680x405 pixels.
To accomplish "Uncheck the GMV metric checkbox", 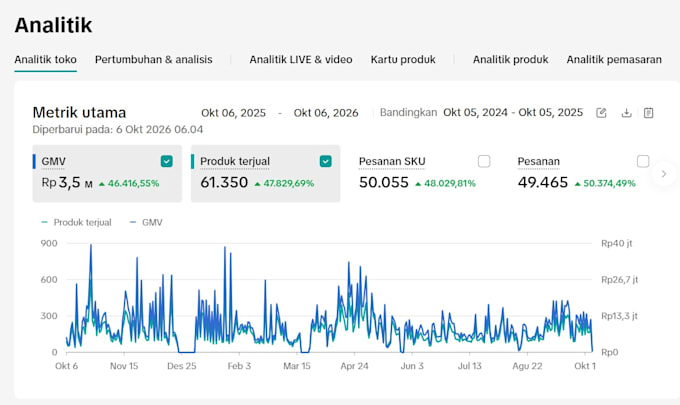I will point(167,161).
